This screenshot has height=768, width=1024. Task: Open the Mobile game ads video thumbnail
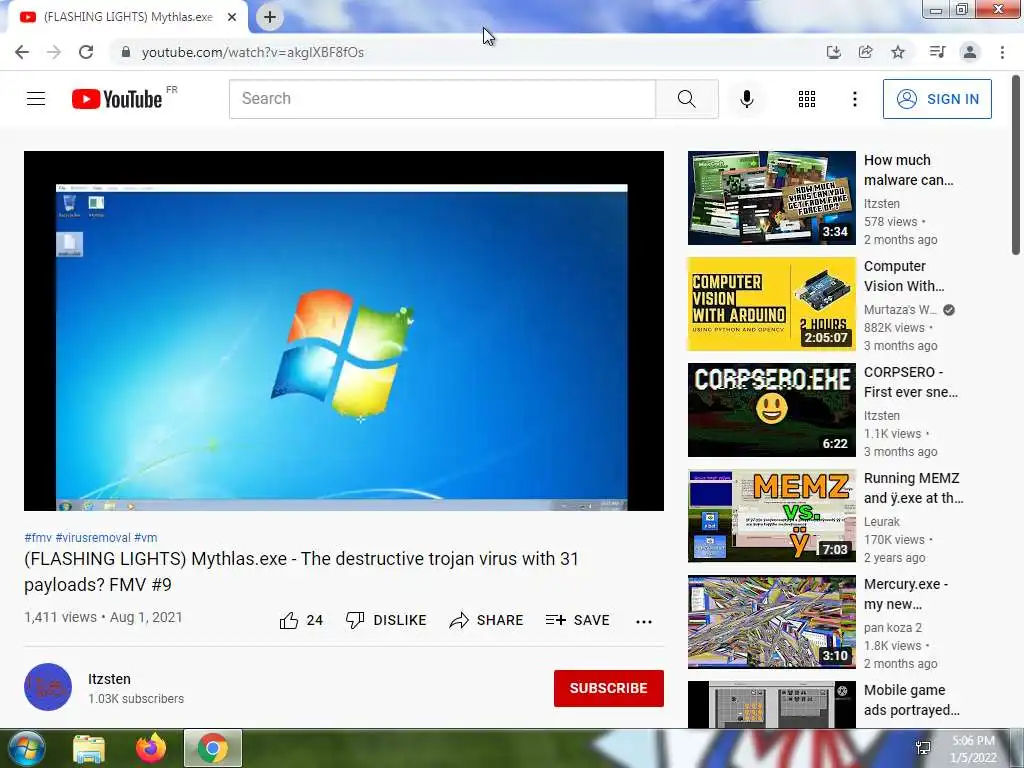pos(771,705)
